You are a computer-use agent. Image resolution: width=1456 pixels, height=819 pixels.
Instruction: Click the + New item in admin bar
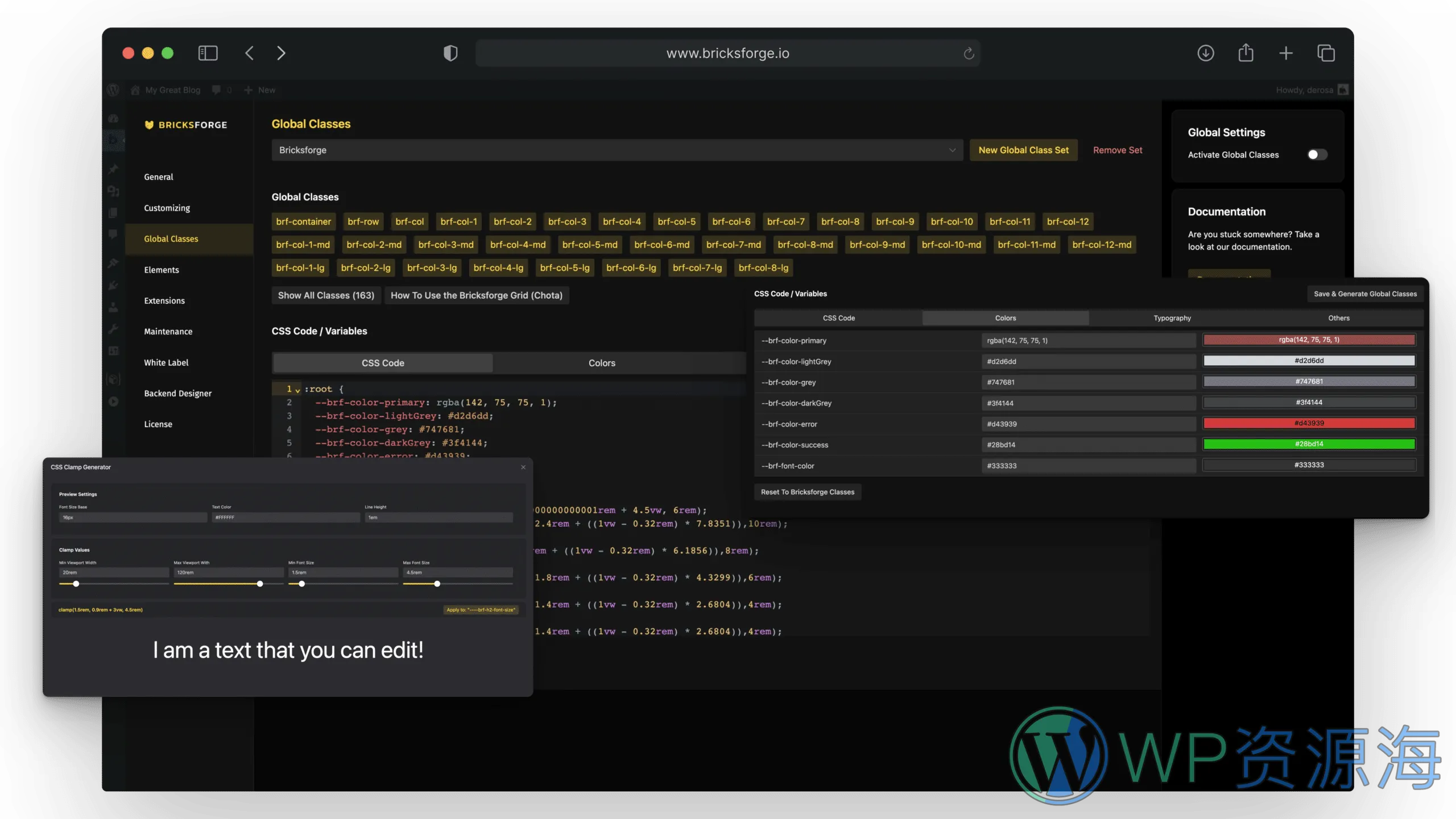(x=260, y=90)
